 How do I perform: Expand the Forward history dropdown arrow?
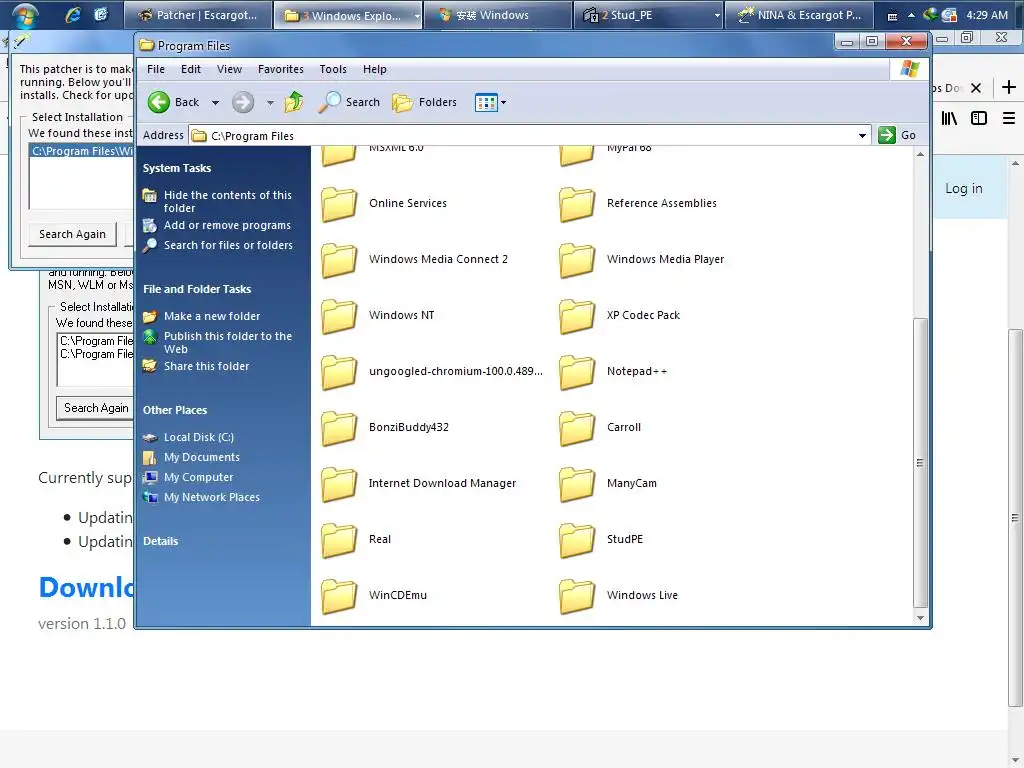pos(270,103)
